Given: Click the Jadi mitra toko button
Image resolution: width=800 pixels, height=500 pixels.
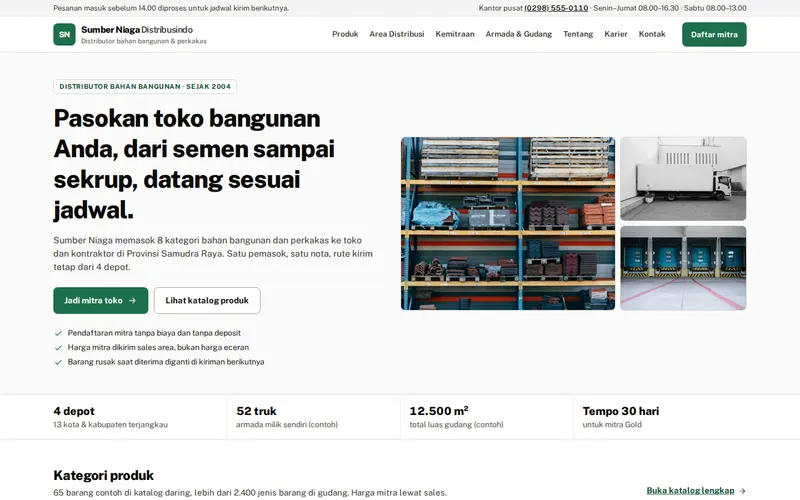Looking at the screenshot, I should (x=101, y=301).
